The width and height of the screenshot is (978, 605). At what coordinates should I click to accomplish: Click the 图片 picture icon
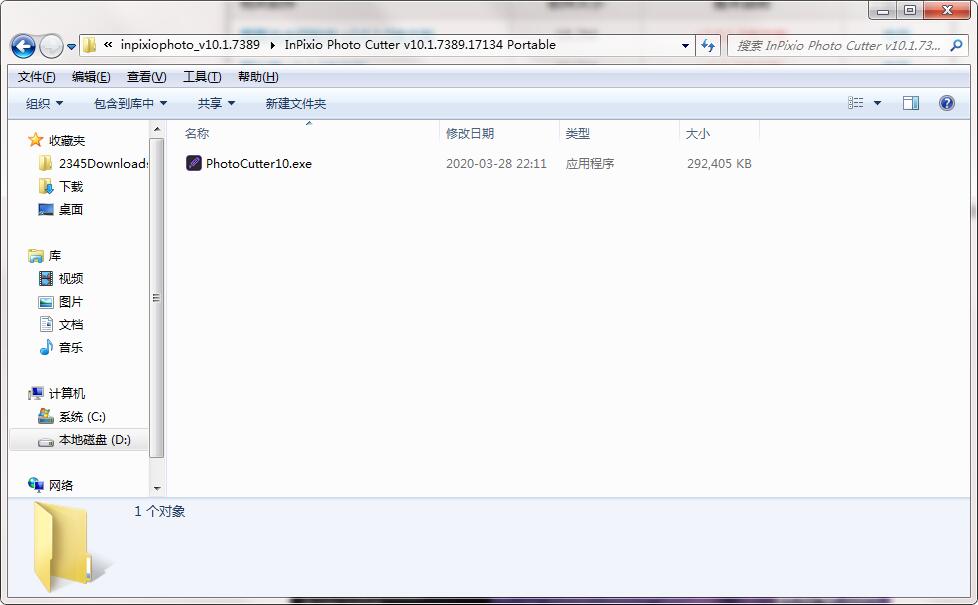[x=46, y=302]
